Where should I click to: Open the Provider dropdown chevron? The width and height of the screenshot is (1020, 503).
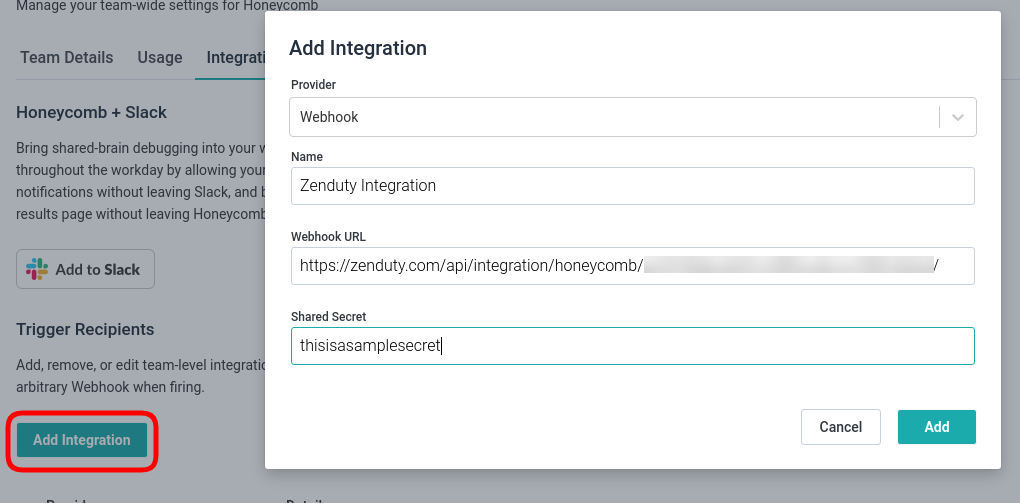coord(957,117)
